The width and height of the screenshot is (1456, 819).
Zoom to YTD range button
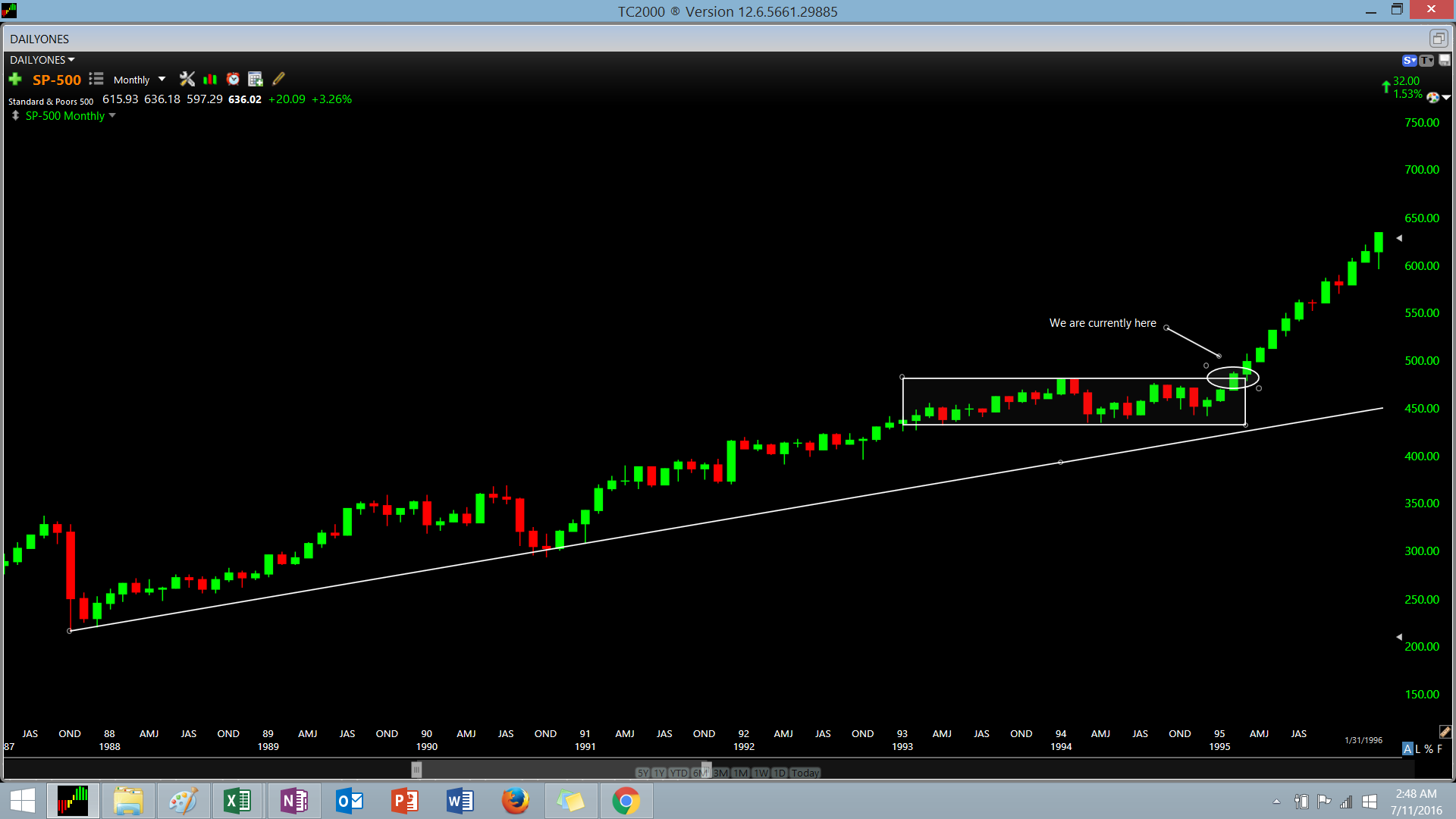click(x=679, y=773)
